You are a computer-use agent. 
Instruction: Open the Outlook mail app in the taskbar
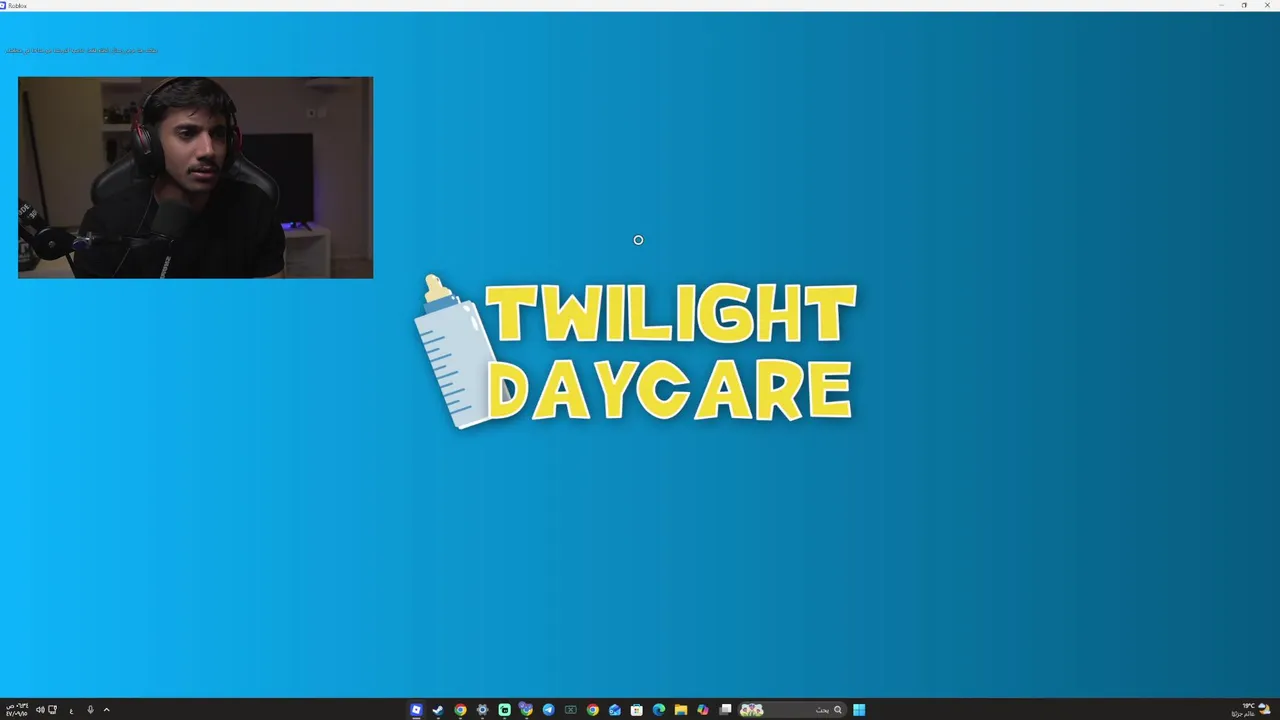coord(615,710)
